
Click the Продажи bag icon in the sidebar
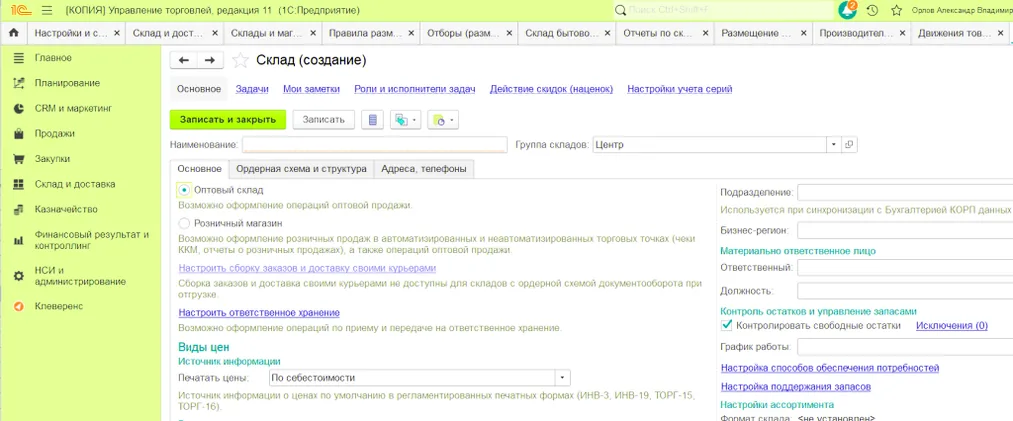pos(19,134)
